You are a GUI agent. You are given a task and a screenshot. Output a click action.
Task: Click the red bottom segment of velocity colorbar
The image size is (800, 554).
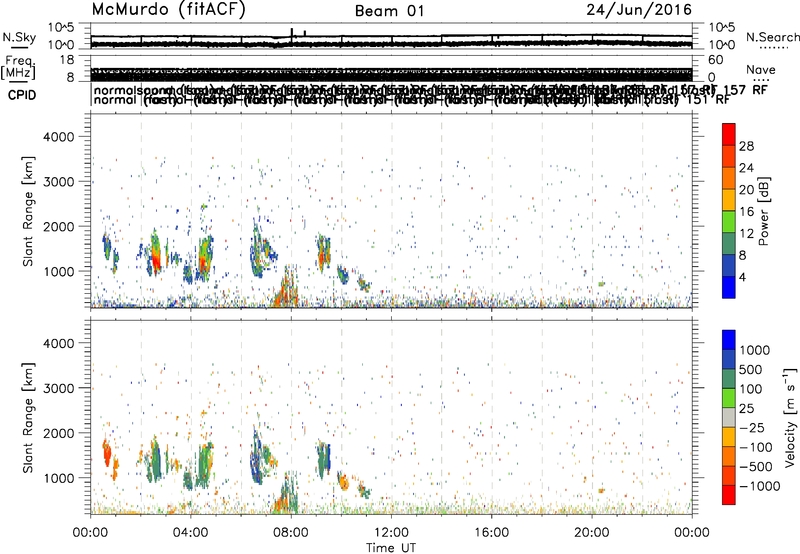(x=729, y=495)
